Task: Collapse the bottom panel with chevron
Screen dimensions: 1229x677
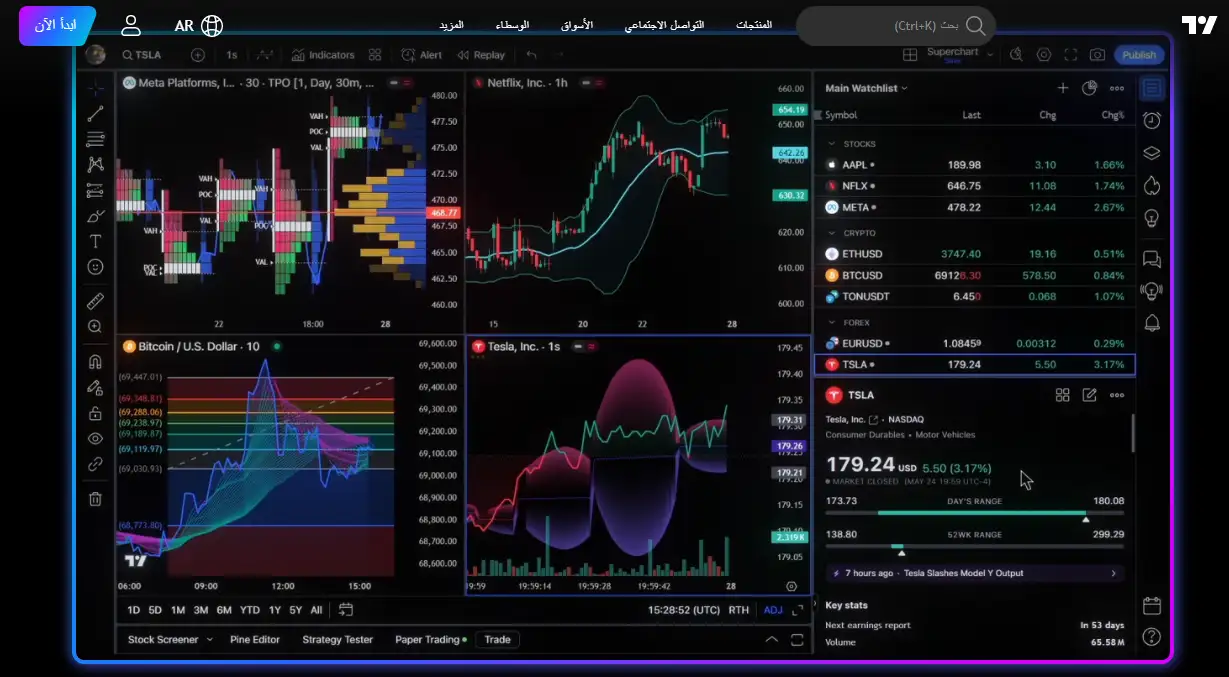Action: (x=771, y=640)
